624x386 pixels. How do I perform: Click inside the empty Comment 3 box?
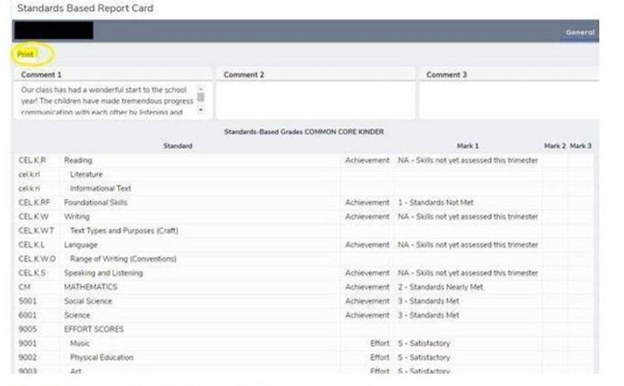coord(509,99)
